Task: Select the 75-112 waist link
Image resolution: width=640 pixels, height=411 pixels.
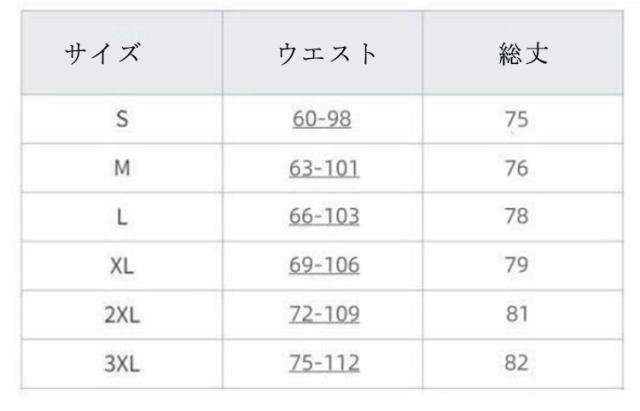Action: pyautogui.click(x=322, y=362)
